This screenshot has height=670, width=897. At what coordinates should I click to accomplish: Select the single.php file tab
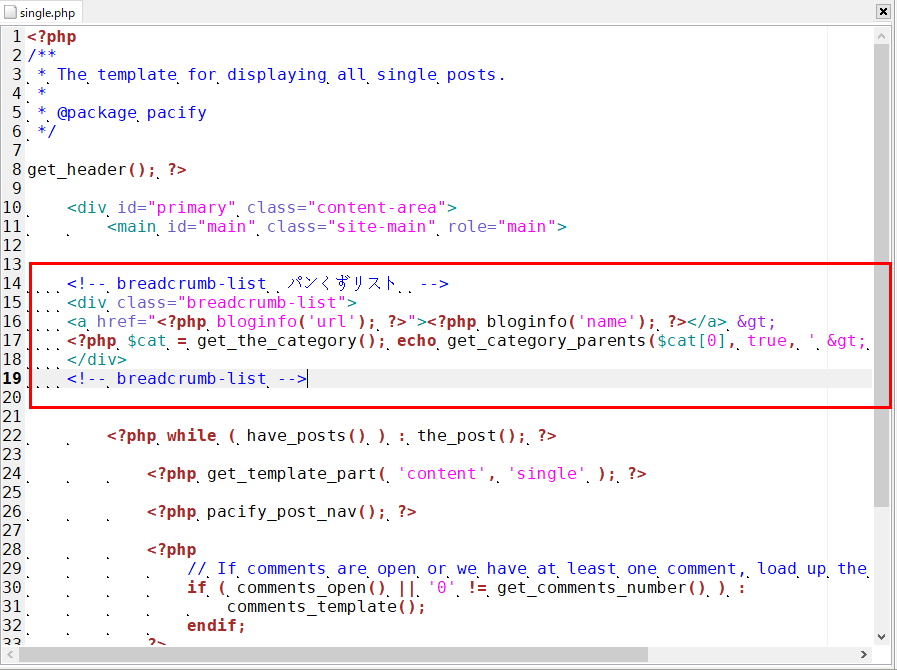pos(41,12)
